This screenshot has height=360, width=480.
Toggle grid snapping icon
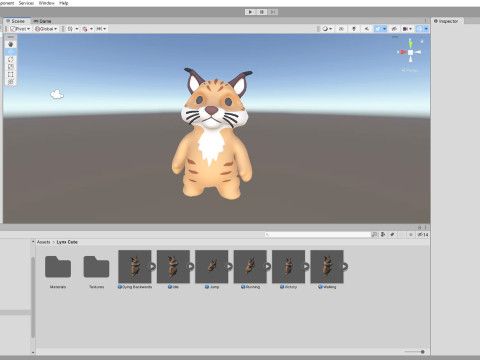click(x=85, y=29)
